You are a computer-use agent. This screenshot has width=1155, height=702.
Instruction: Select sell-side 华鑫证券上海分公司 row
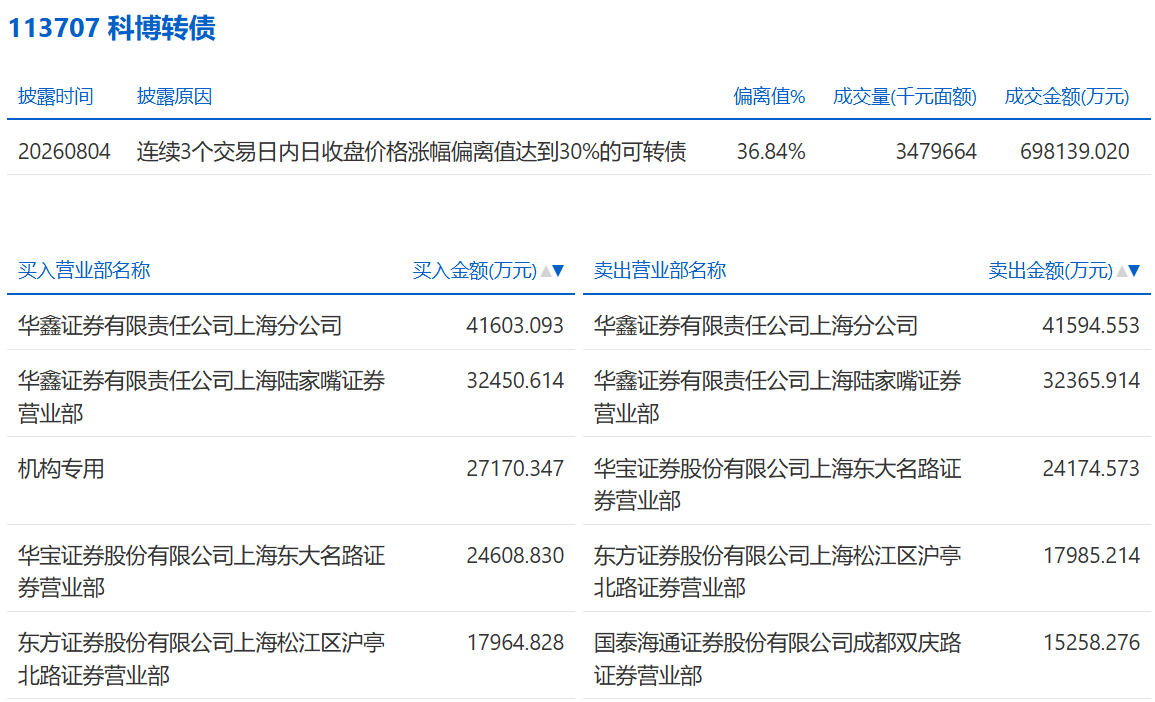pos(867,325)
